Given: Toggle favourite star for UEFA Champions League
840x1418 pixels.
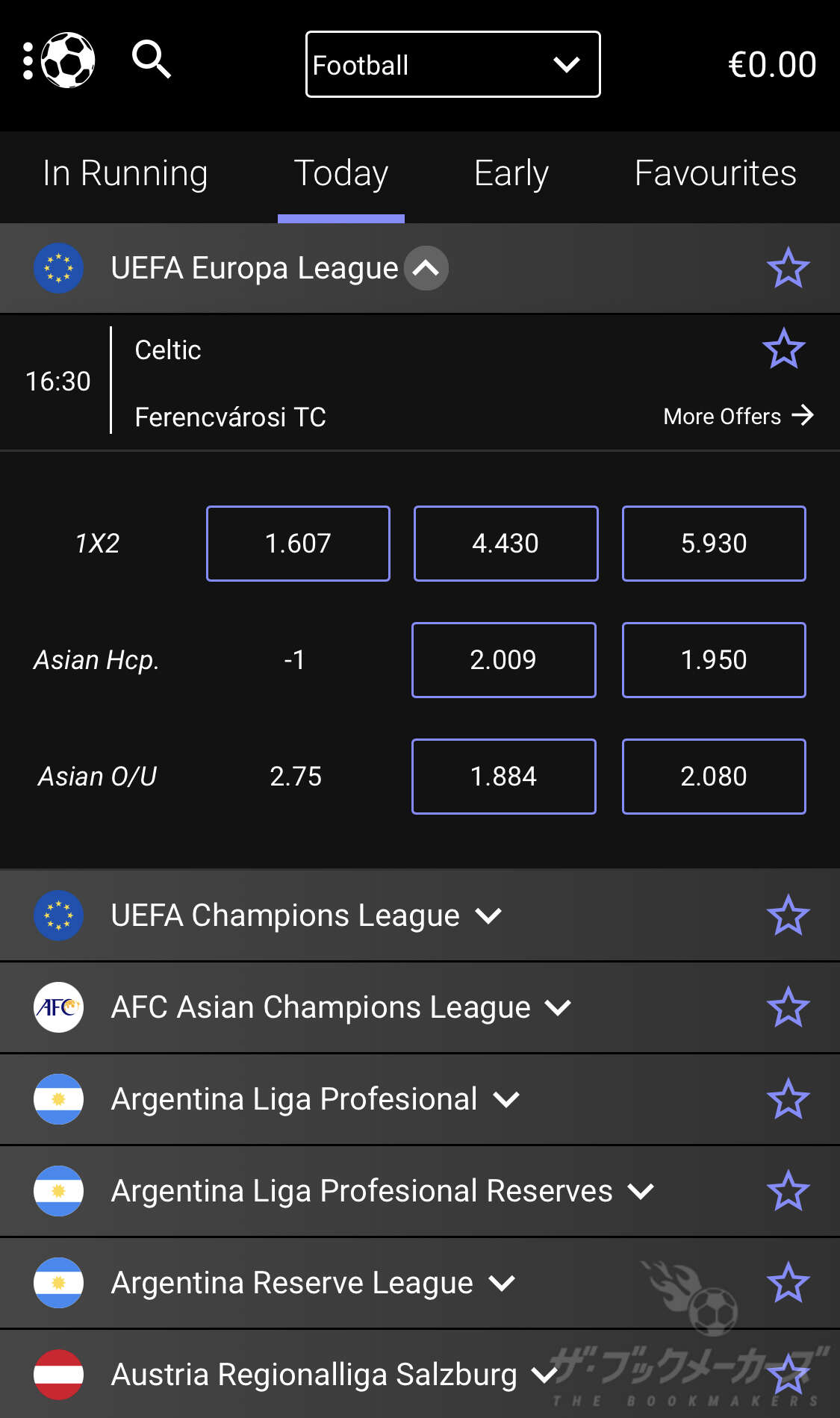Looking at the screenshot, I should click(x=788, y=915).
